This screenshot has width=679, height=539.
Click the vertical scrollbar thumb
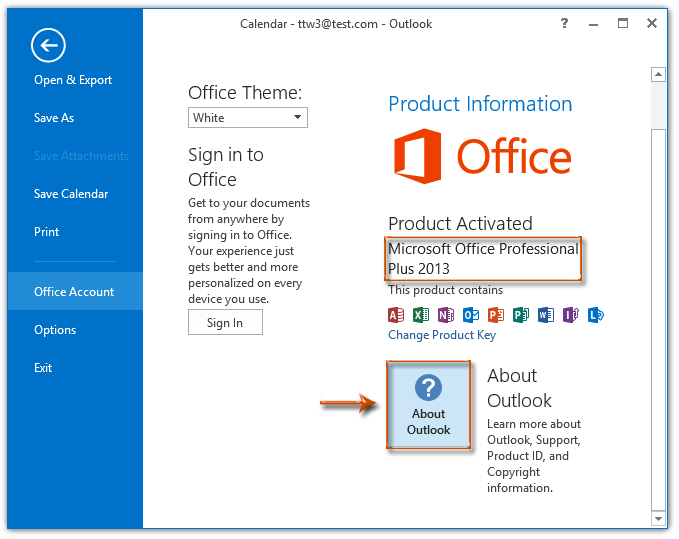click(x=658, y=320)
